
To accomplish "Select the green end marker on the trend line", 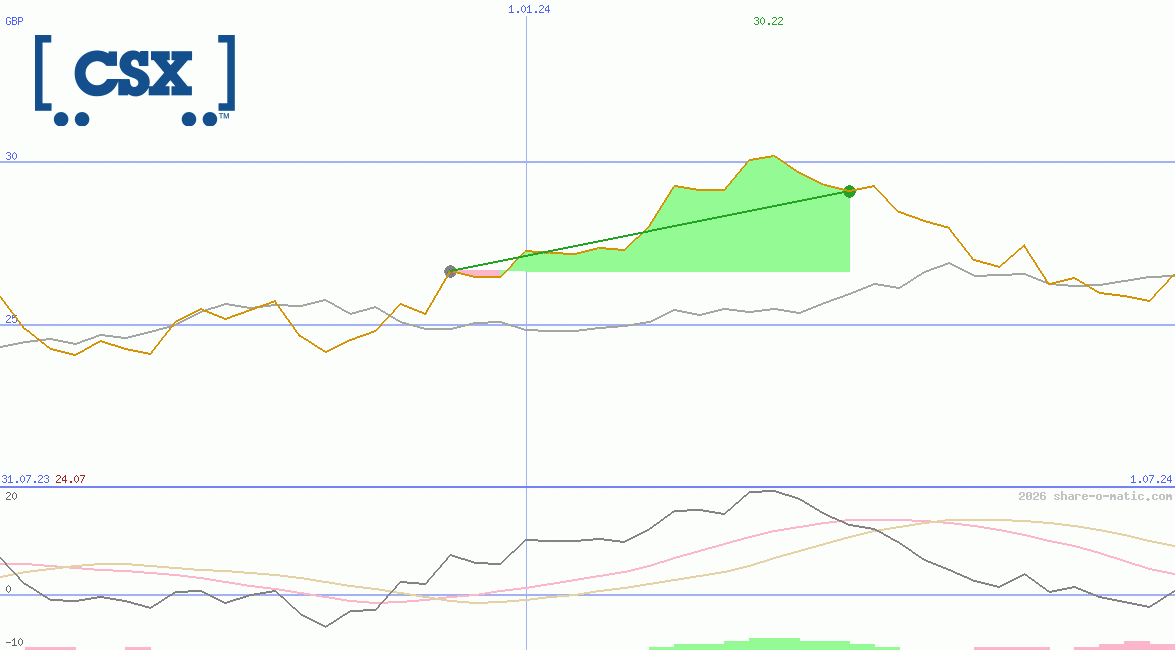I will tap(849, 191).
